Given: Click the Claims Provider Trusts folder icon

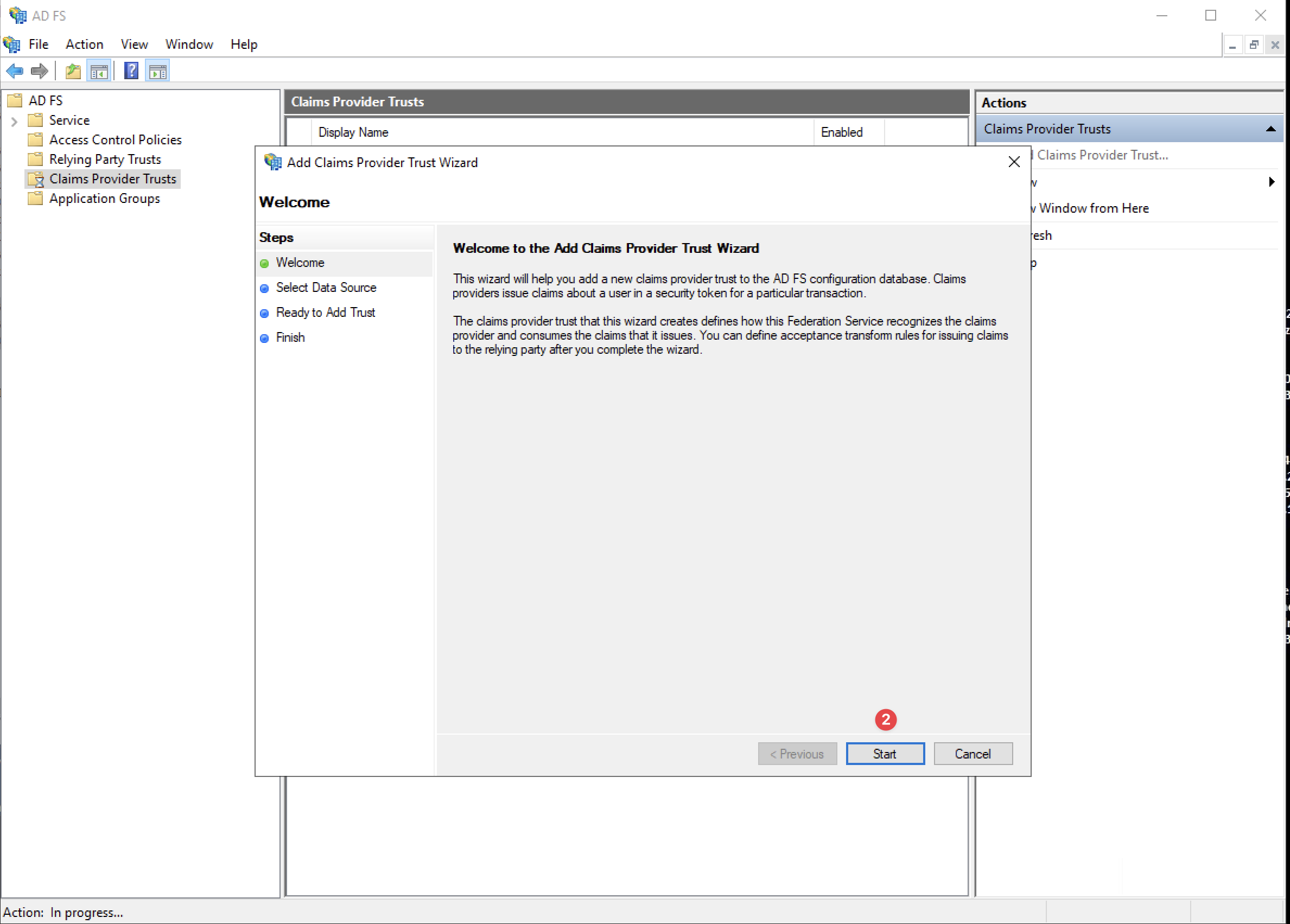Looking at the screenshot, I should point(36,179).
